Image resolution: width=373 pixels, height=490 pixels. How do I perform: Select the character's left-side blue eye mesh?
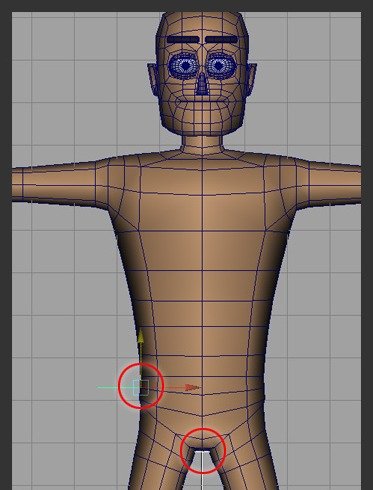coord(183,65)
